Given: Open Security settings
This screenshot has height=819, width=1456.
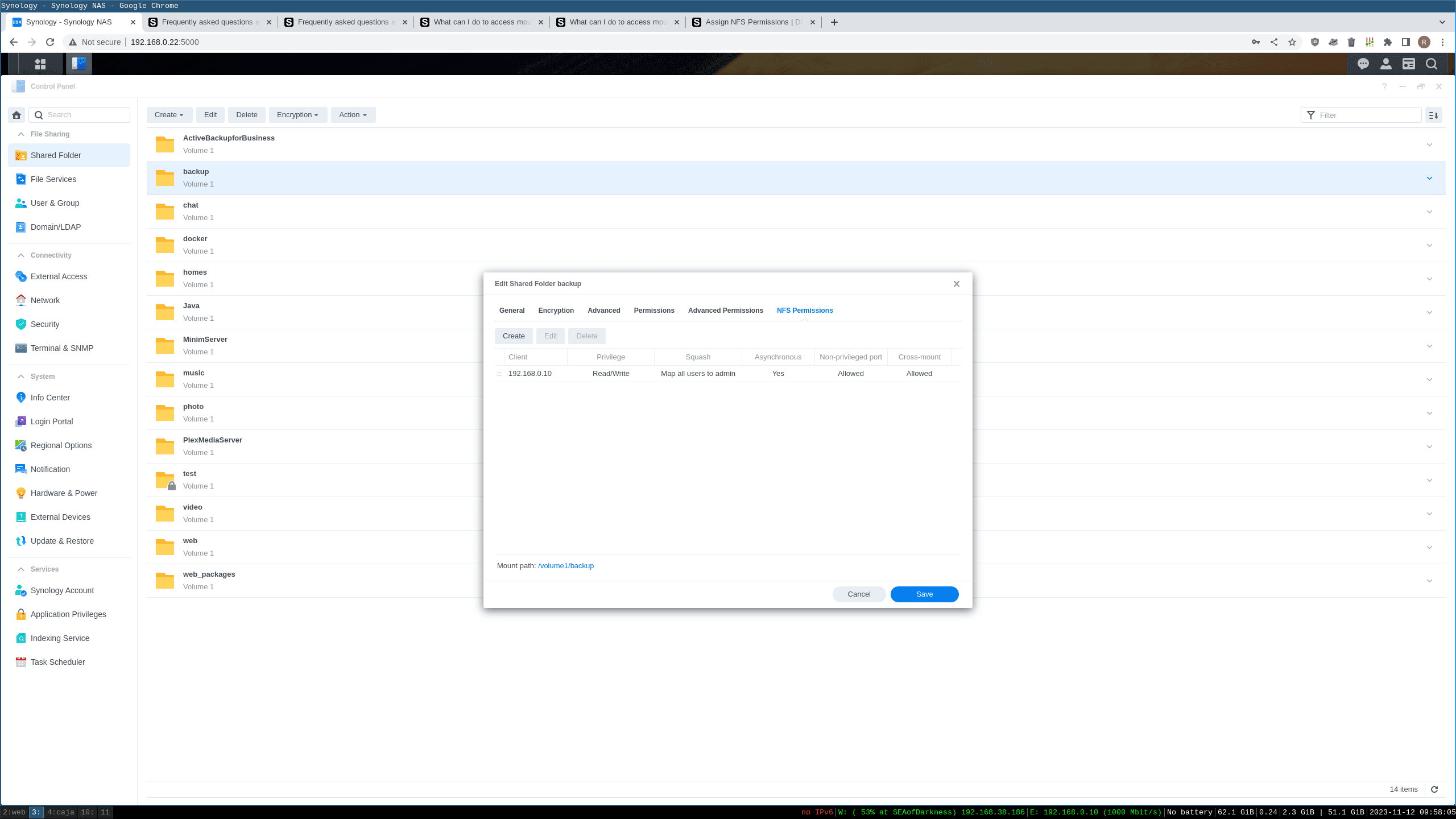Looking at the screenshot, I should 69,324.
